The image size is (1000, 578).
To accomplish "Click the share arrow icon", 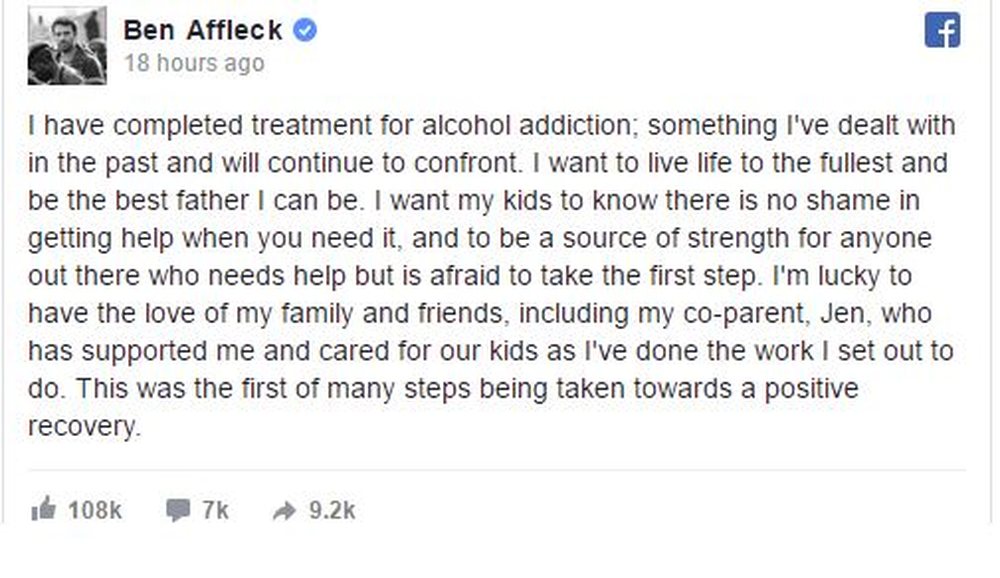I will tap(284, 510).
